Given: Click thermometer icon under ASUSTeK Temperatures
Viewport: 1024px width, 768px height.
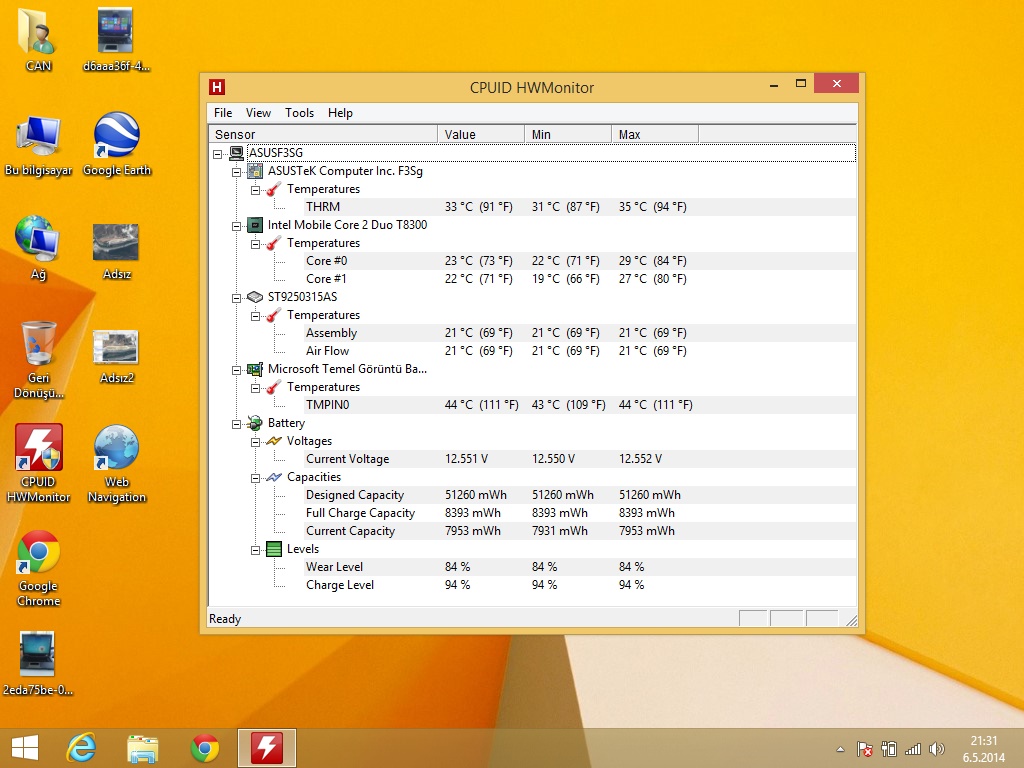Looking at the screenshot, I should coord(274,189).
